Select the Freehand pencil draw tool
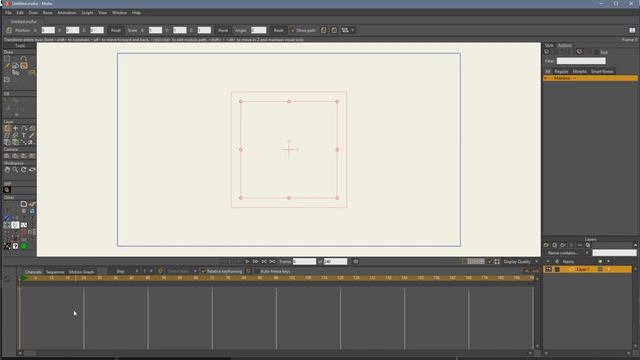The image size is (640, 360). click(7, 66)
